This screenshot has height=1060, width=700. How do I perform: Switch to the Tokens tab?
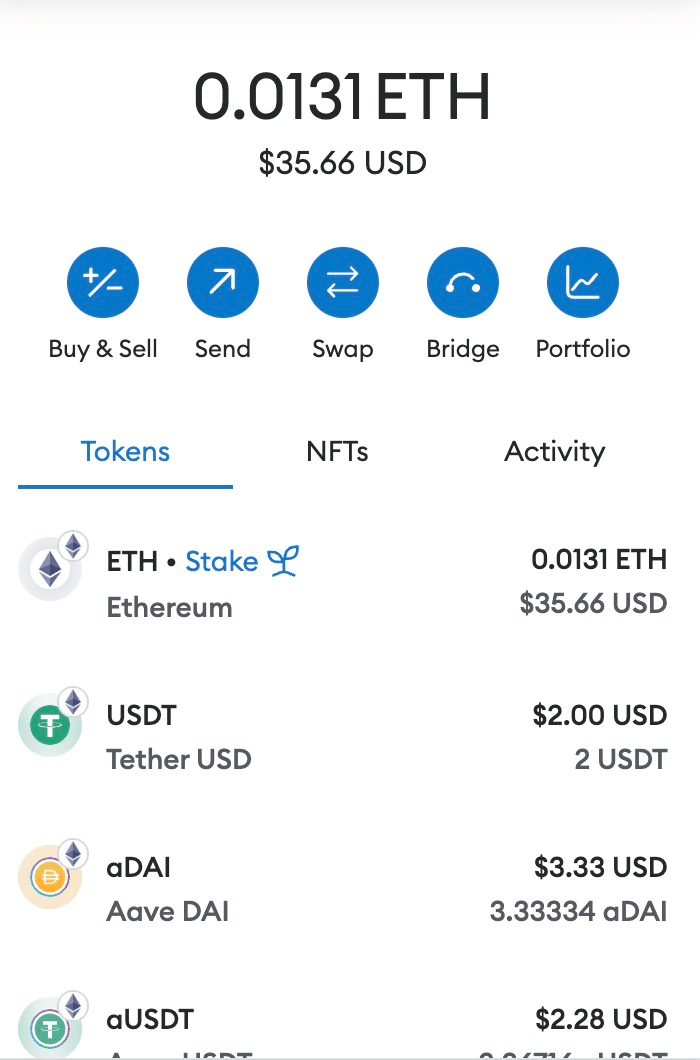point(125,452)
